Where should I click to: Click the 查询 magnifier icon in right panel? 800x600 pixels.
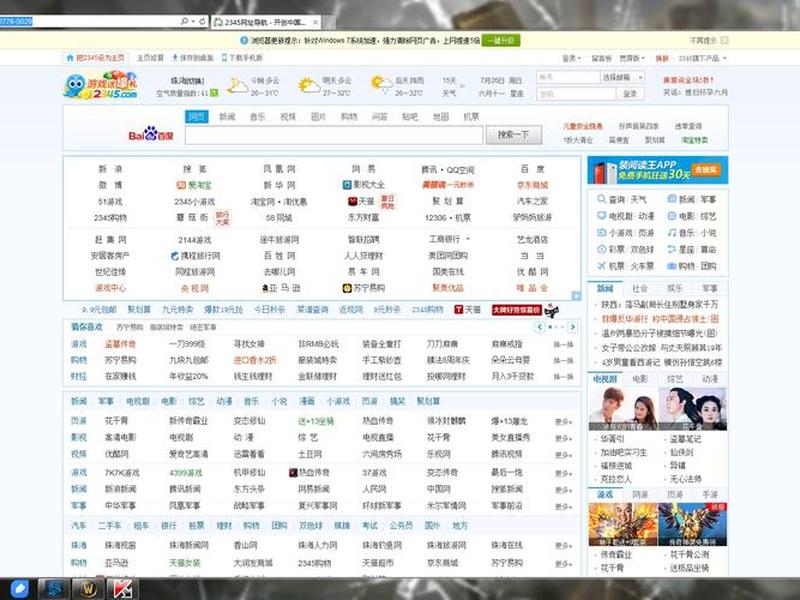tap(602, 199)
